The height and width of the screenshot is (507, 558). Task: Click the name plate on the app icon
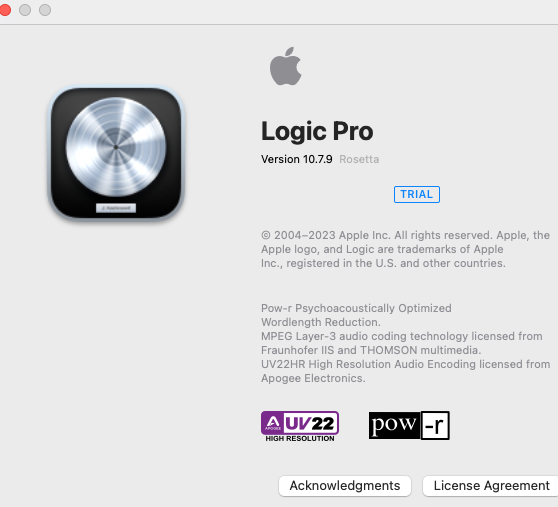click(116, 208)
